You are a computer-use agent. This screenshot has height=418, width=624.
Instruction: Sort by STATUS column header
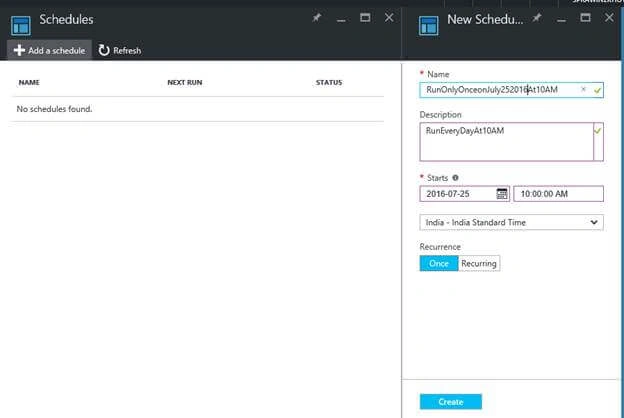coord(329,82)
